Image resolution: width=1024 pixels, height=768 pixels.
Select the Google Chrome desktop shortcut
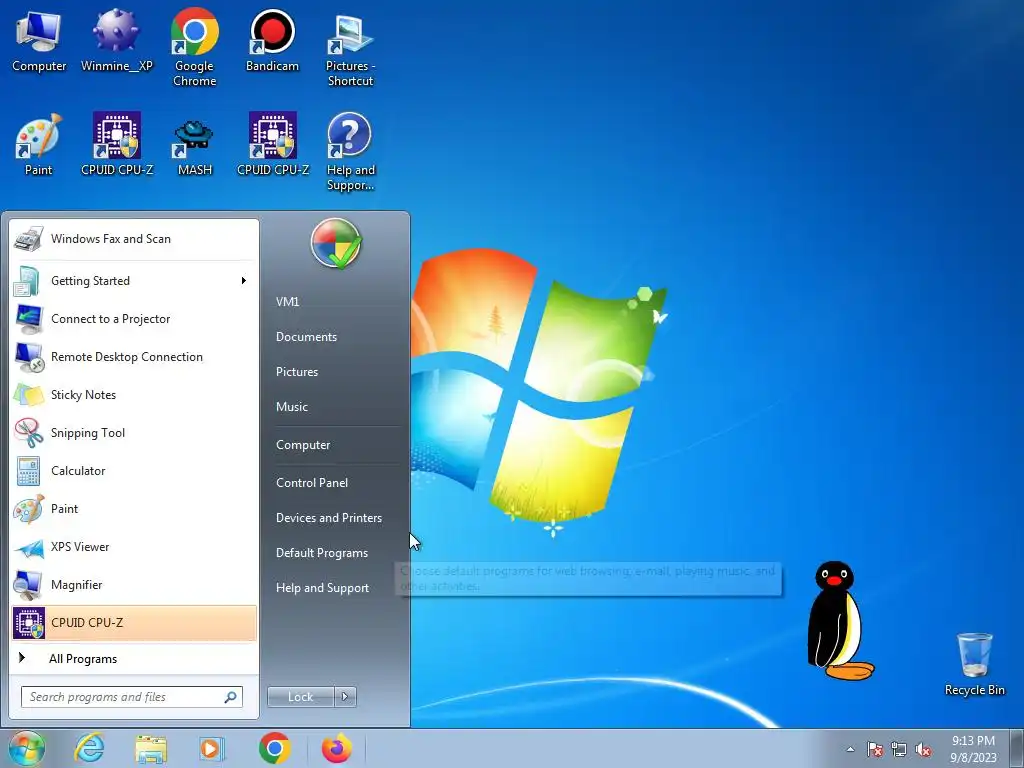195,47
